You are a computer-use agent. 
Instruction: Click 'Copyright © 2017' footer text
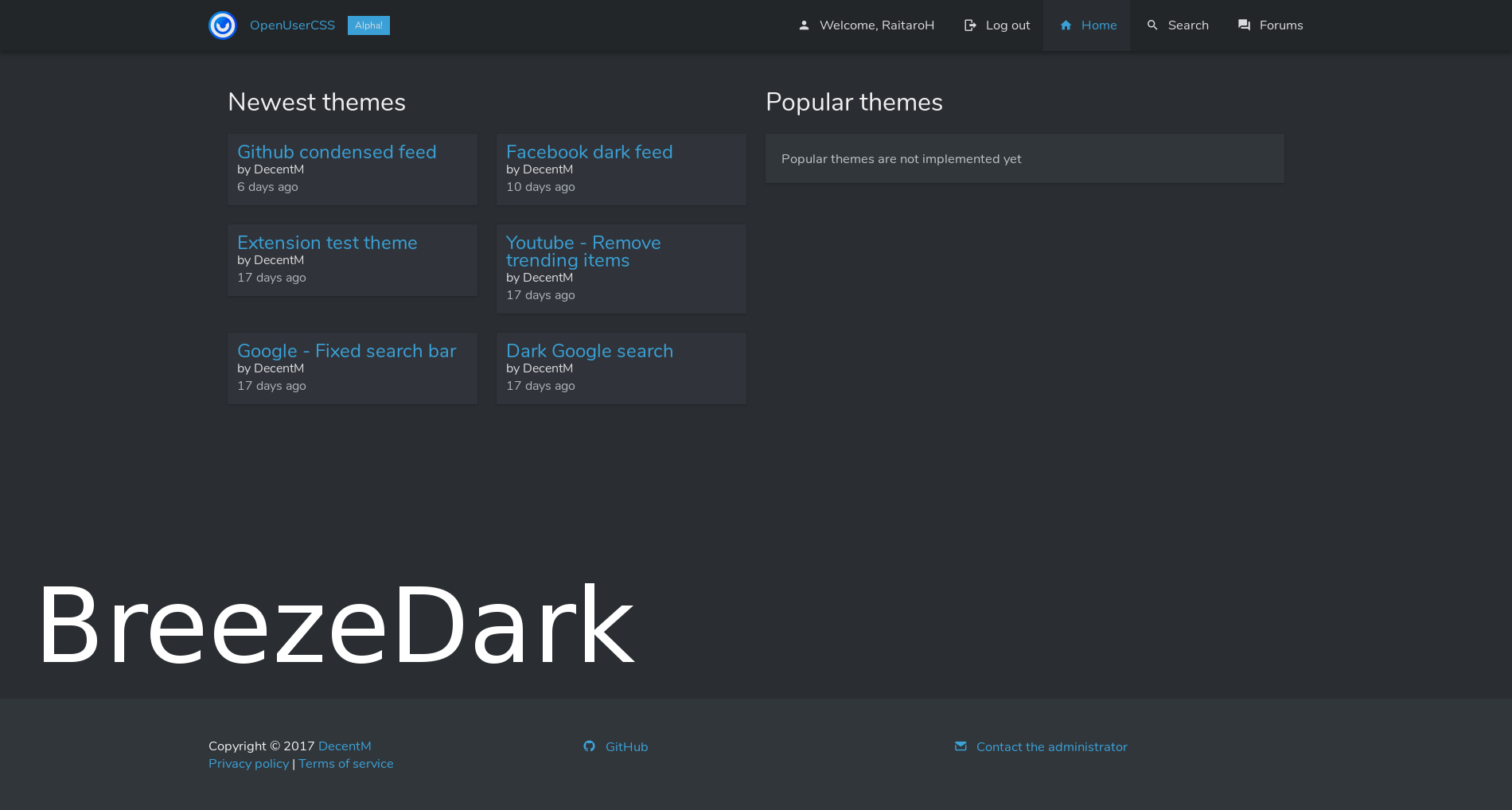click(262, 746)
